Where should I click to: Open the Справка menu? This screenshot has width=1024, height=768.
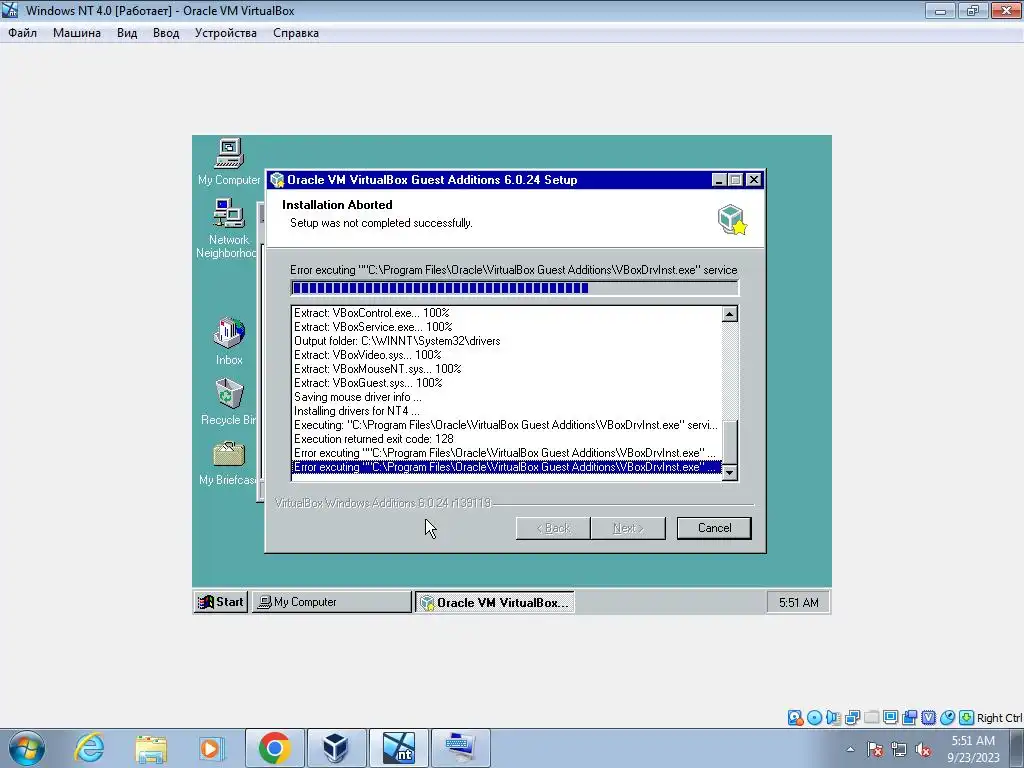pyautogui.click(x=296, y=33)
